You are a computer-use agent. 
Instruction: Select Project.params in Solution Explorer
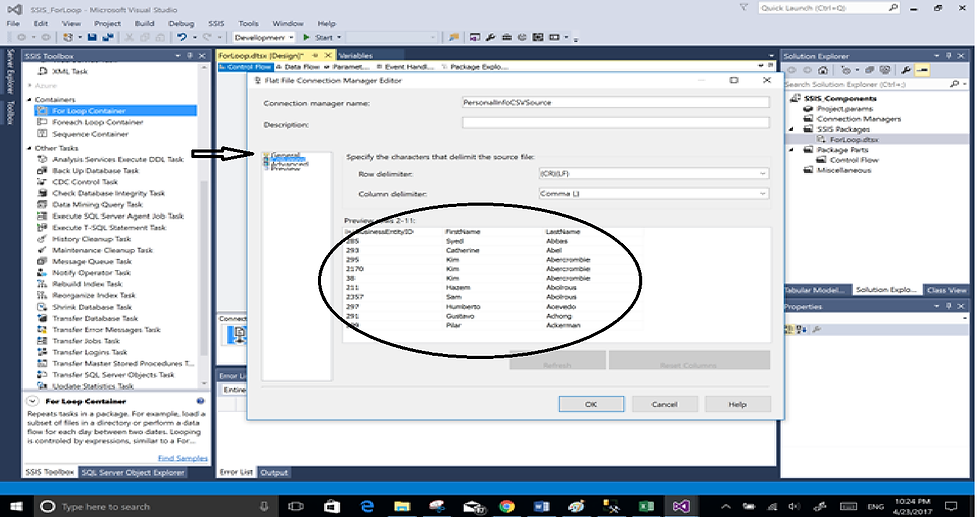(844, 109)
